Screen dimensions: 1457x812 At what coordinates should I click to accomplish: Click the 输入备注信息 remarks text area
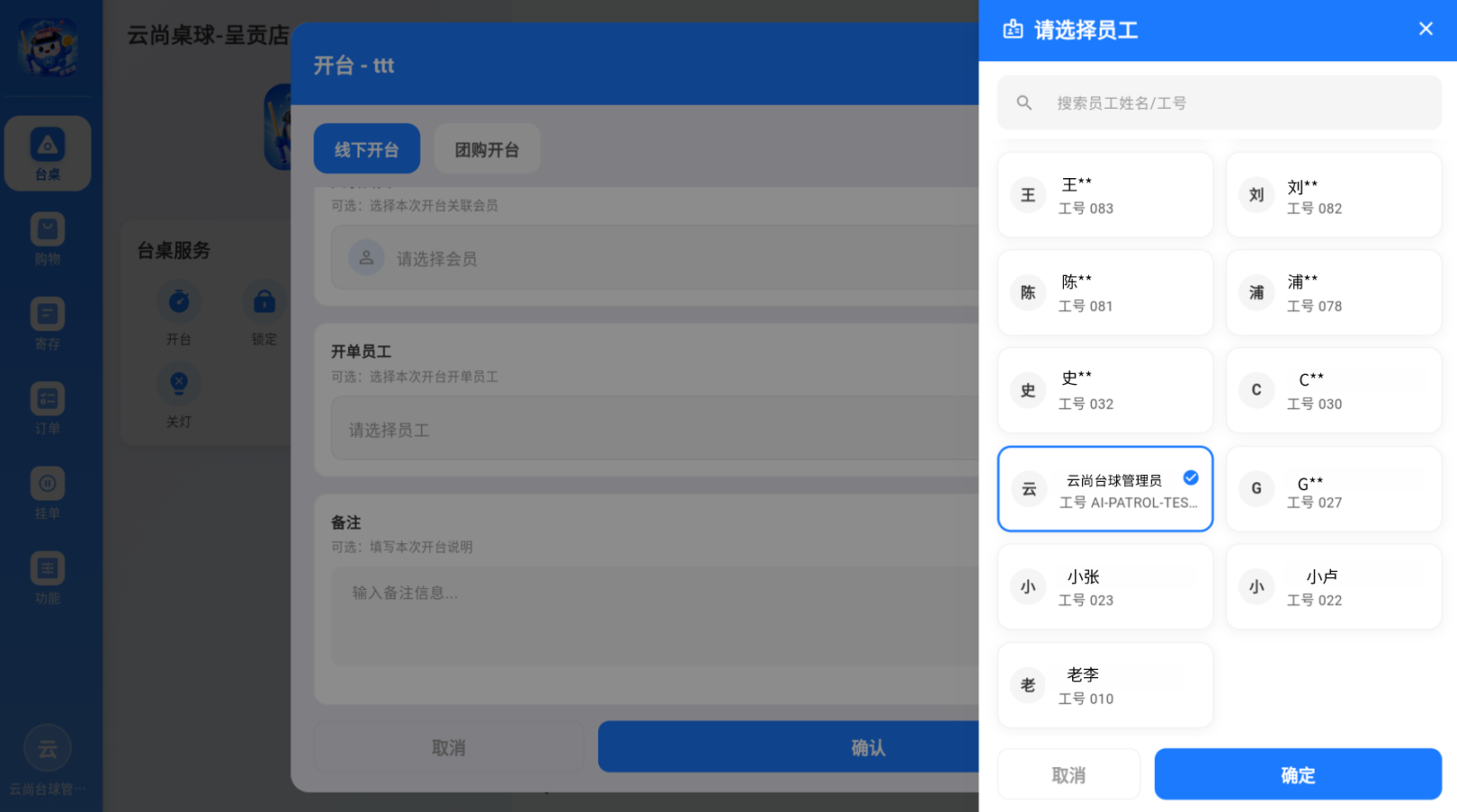[655, 616]
